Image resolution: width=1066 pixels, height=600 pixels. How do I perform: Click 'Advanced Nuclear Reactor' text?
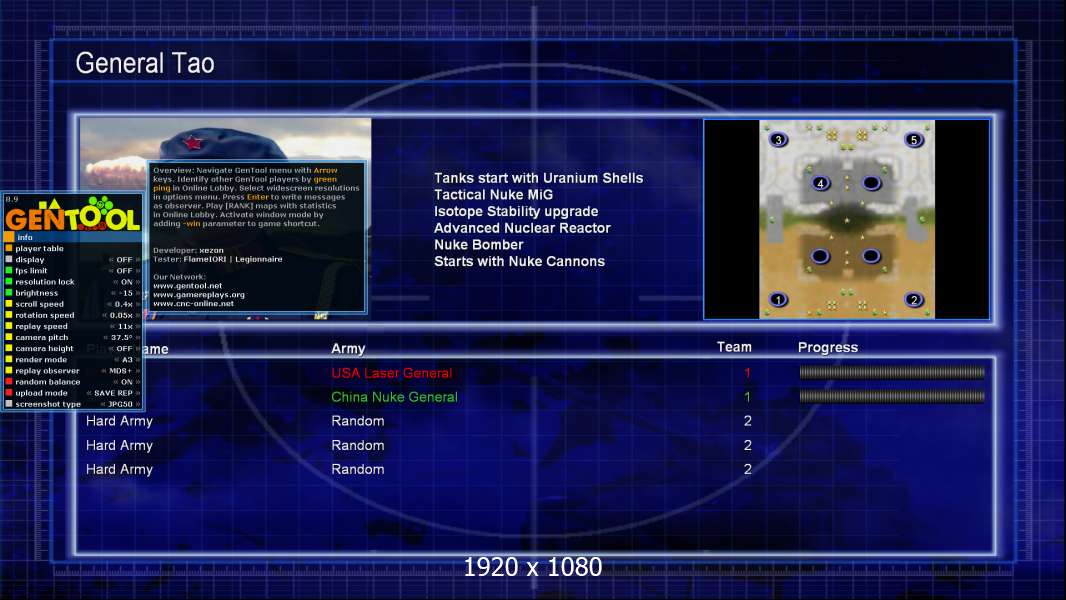click(x=522, y=228)
